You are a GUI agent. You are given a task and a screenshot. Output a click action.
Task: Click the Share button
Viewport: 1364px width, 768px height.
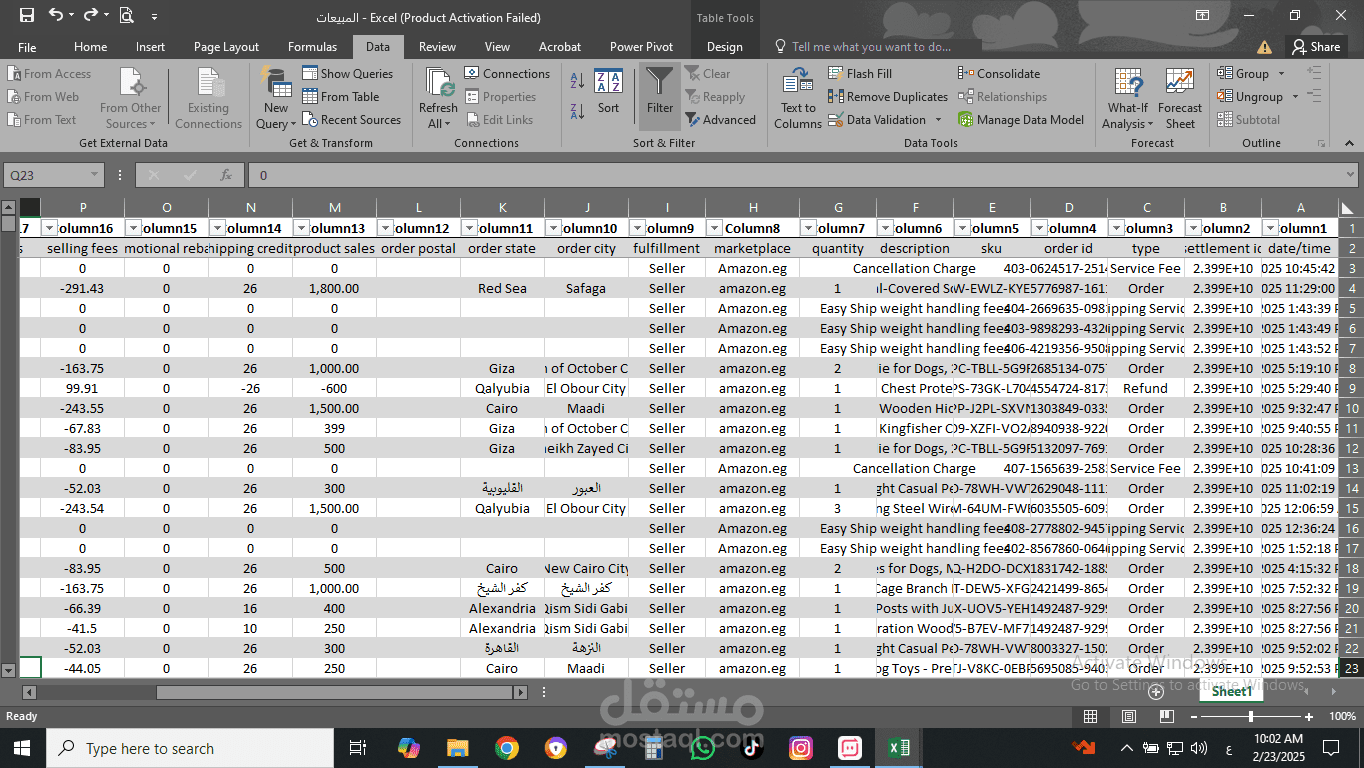(1316, 47)
